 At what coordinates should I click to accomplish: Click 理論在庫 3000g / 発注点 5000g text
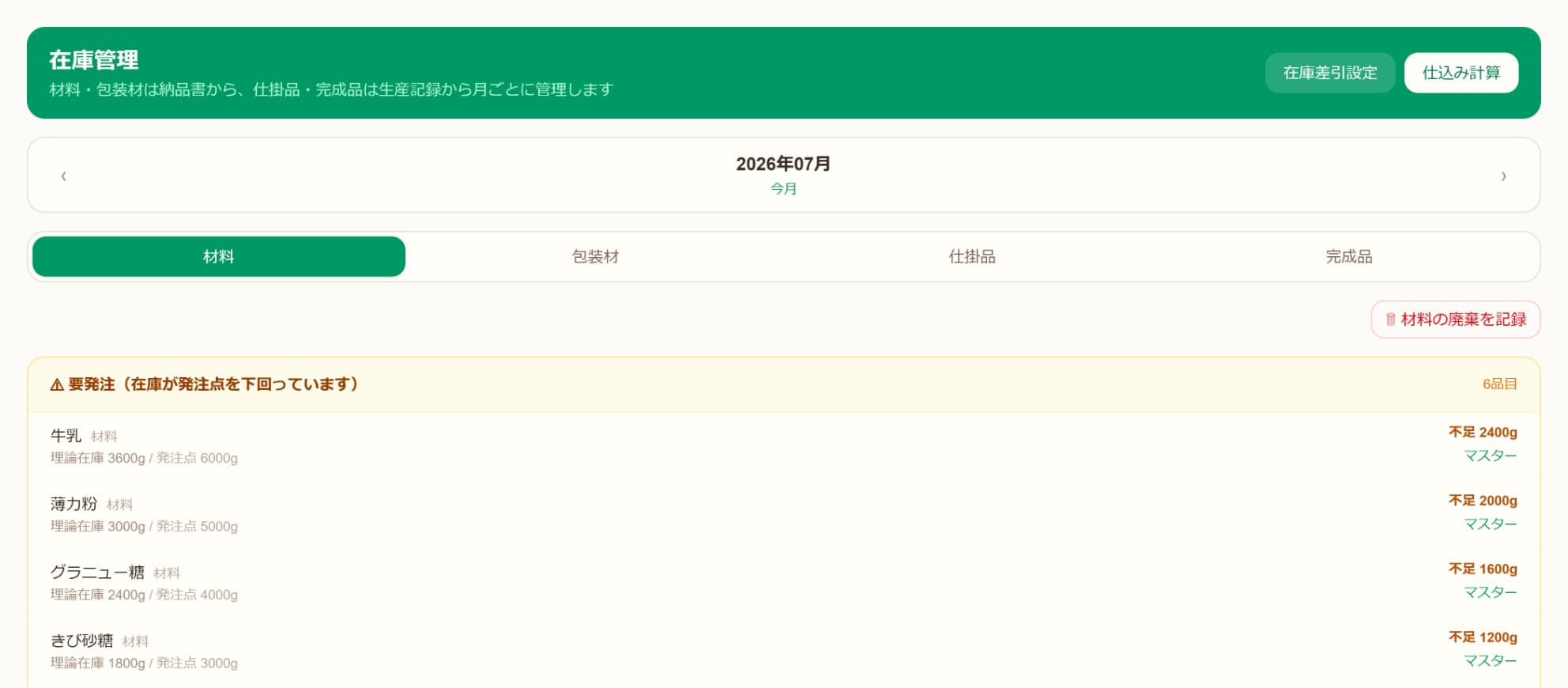pyautogui.click(x=144, y=527)
